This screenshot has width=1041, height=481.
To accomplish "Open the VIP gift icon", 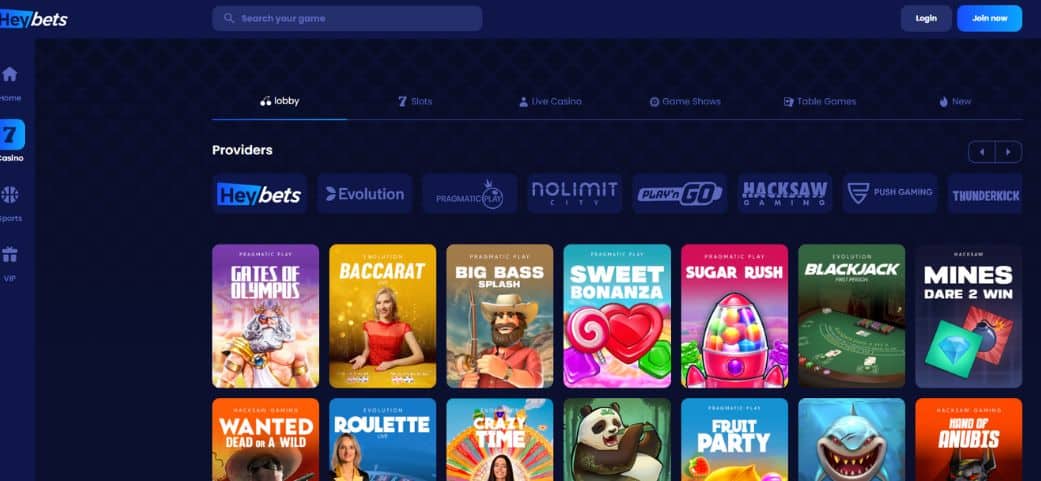I will click(x=10, y=255).
